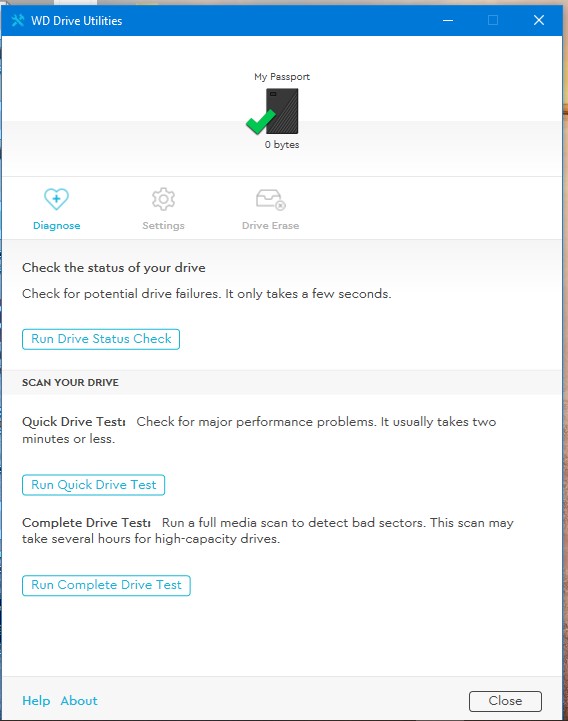
Task: Click "Check the status of your drive" heading
Action: pos(114,268)
